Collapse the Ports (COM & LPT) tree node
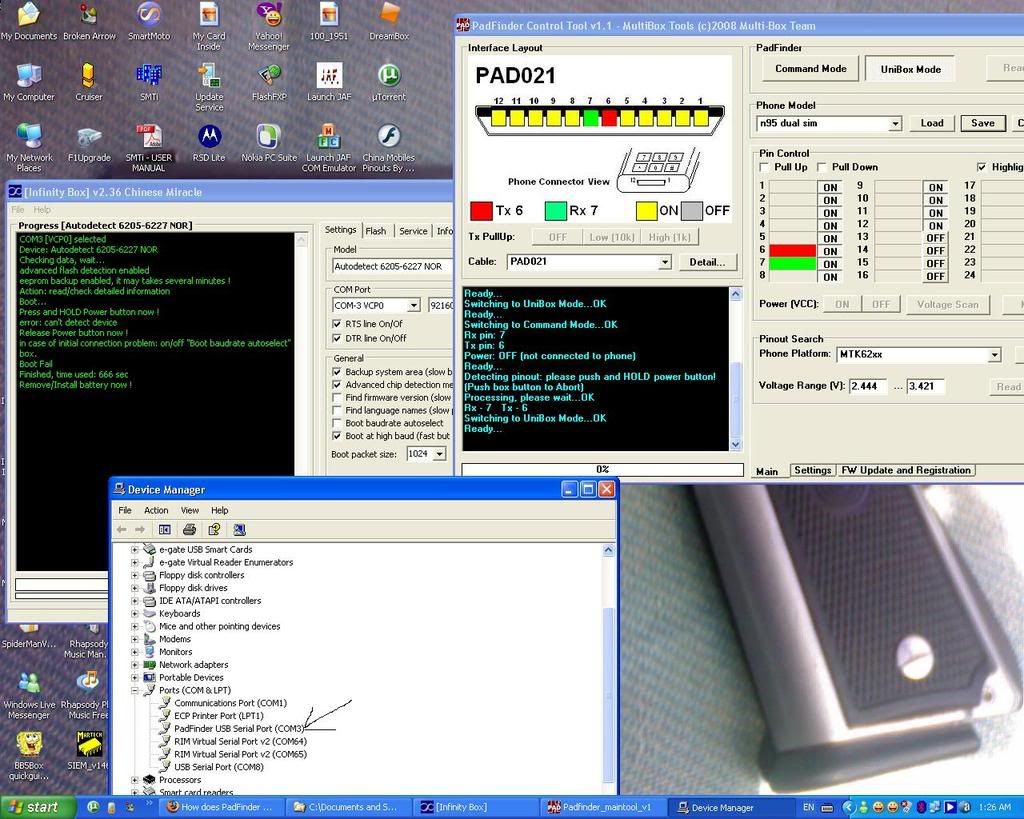The width and height of the screenshot is (1024, 819). (135, 690)
